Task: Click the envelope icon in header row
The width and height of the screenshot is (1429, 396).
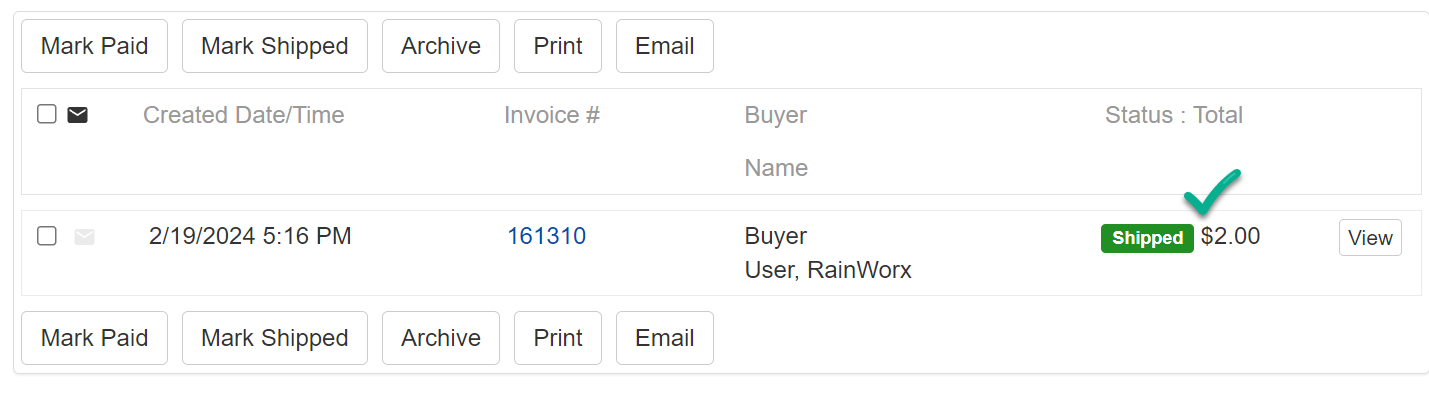Action: (x=77, y=115)
